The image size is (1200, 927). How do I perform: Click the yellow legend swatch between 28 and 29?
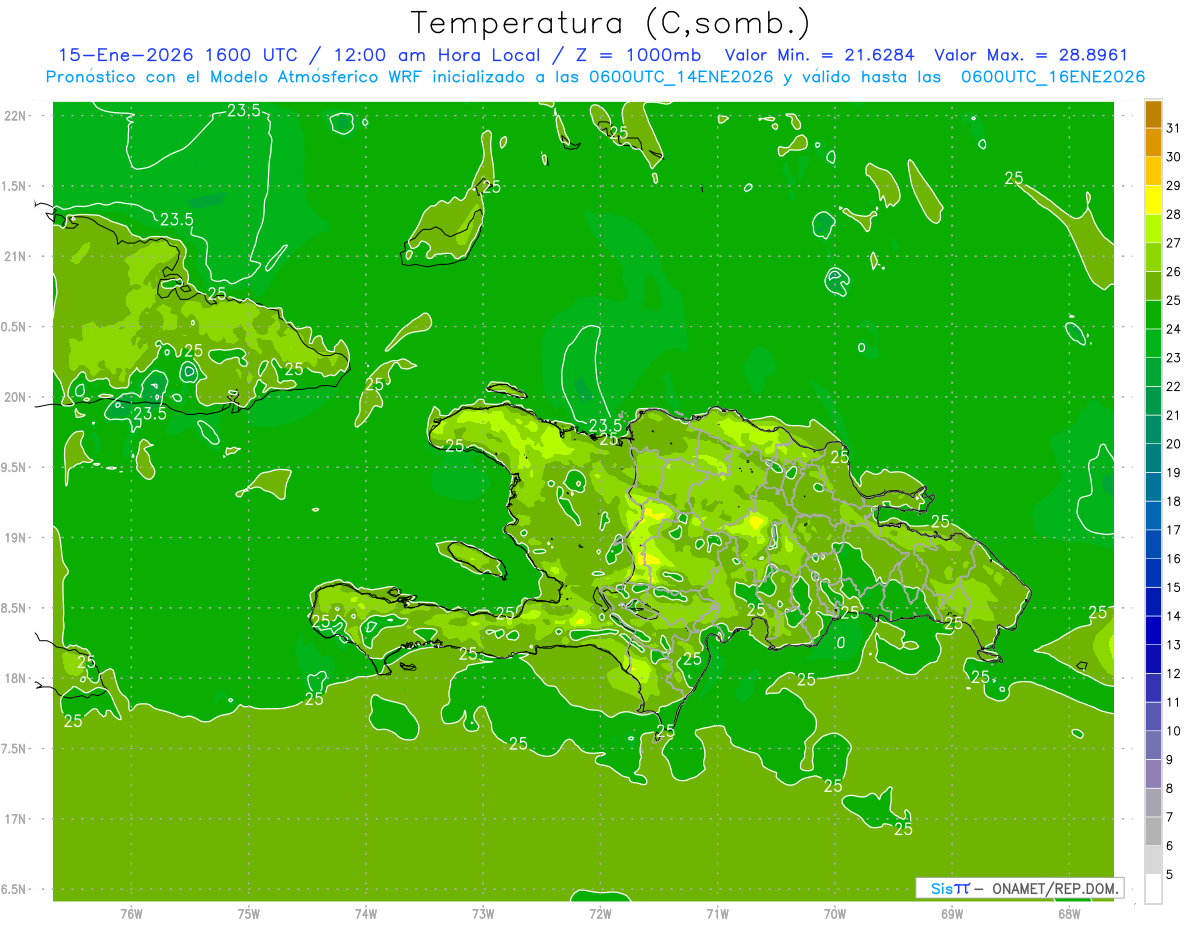coord(1153,200)
